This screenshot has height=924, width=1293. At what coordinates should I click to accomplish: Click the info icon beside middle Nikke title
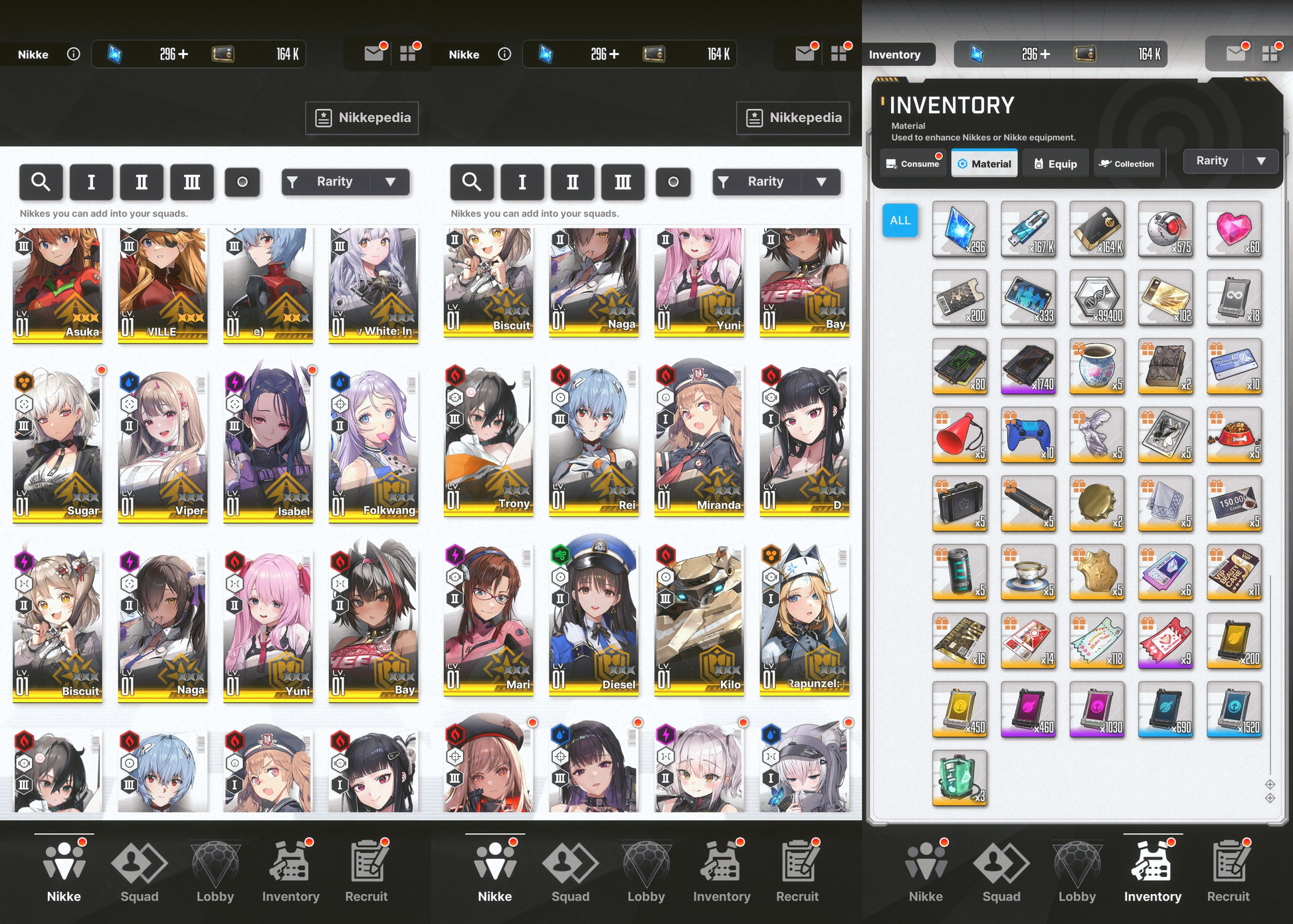tap(504, 54)
